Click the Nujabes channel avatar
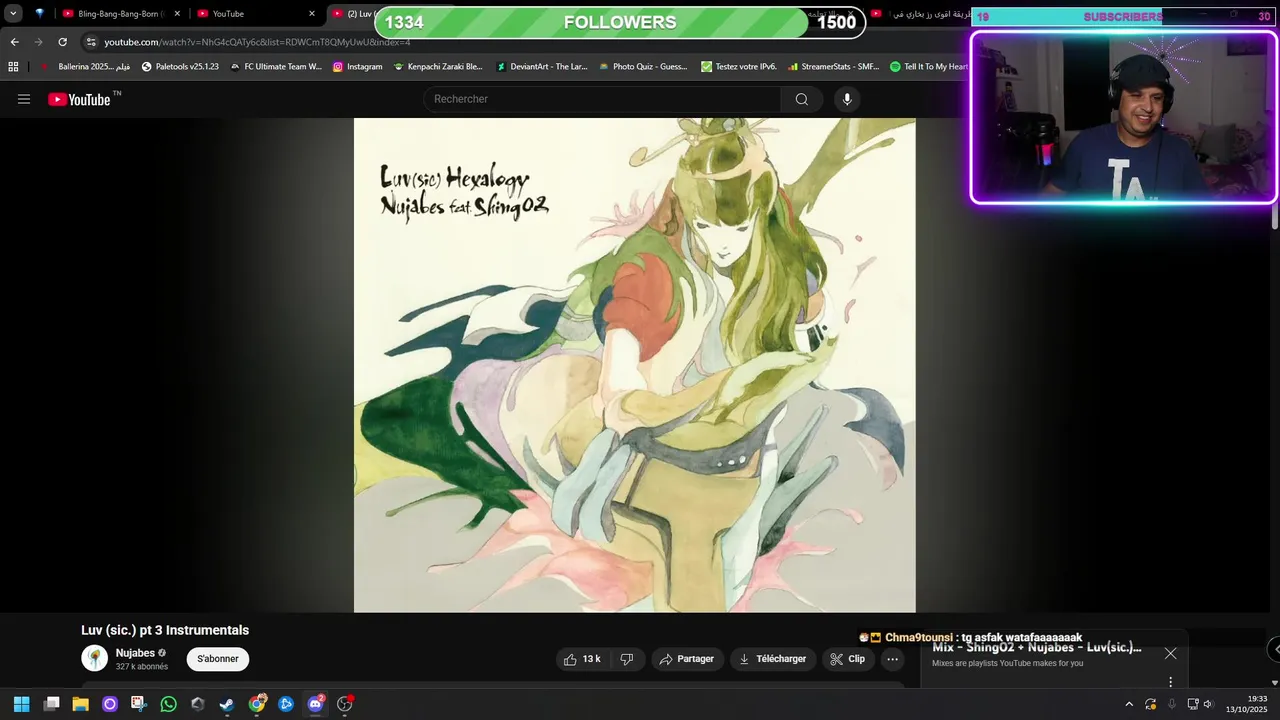The width and height of the screenshot is (1280, 720). click(x=95, y=658)
